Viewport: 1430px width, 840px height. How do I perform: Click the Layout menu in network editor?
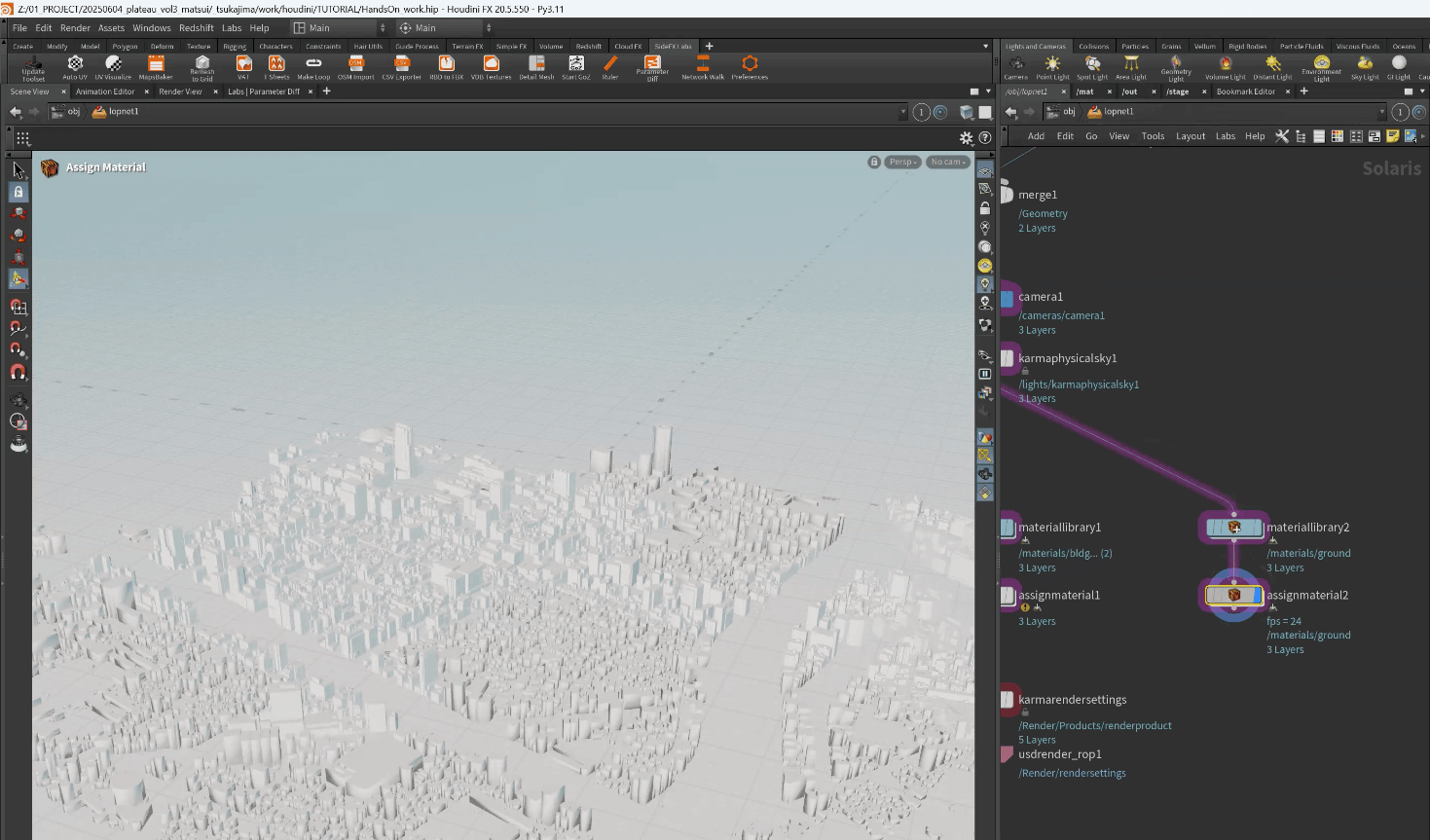click(x=1190, y=136)
